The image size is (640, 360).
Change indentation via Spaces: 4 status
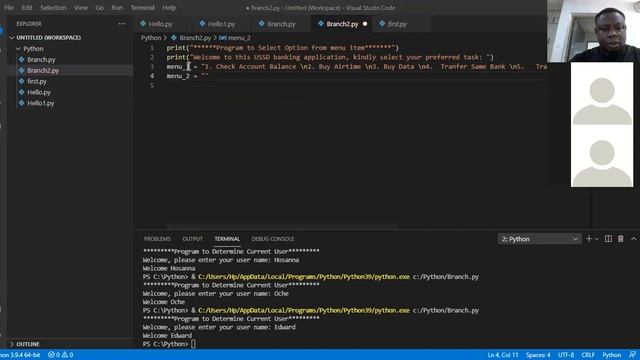tap(538, 355)
